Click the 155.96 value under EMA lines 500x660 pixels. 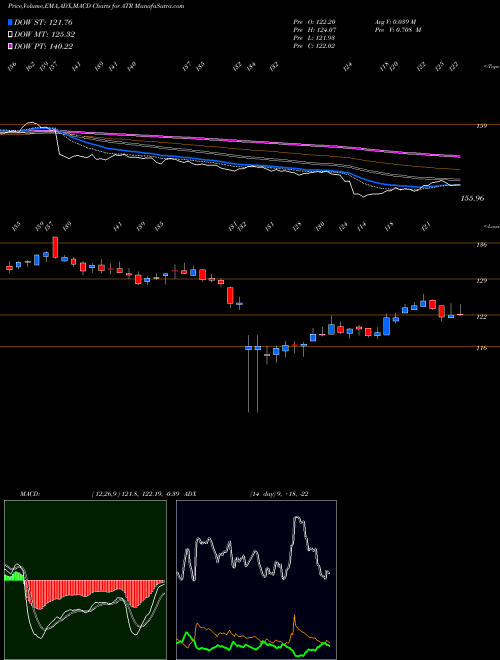click(x=472, y=198)
